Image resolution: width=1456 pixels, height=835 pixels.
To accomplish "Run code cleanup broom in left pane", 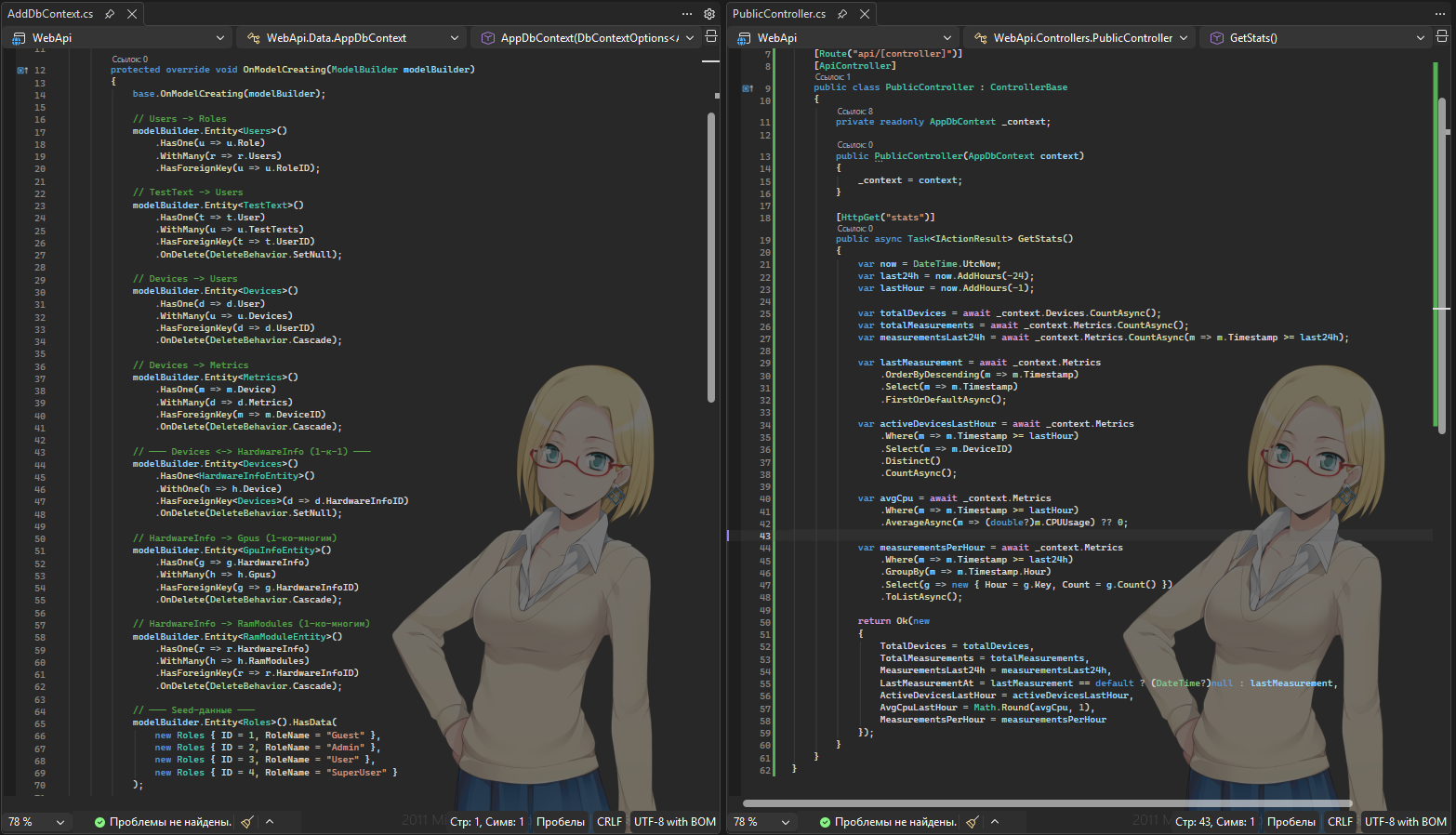I will click(247, 822).
